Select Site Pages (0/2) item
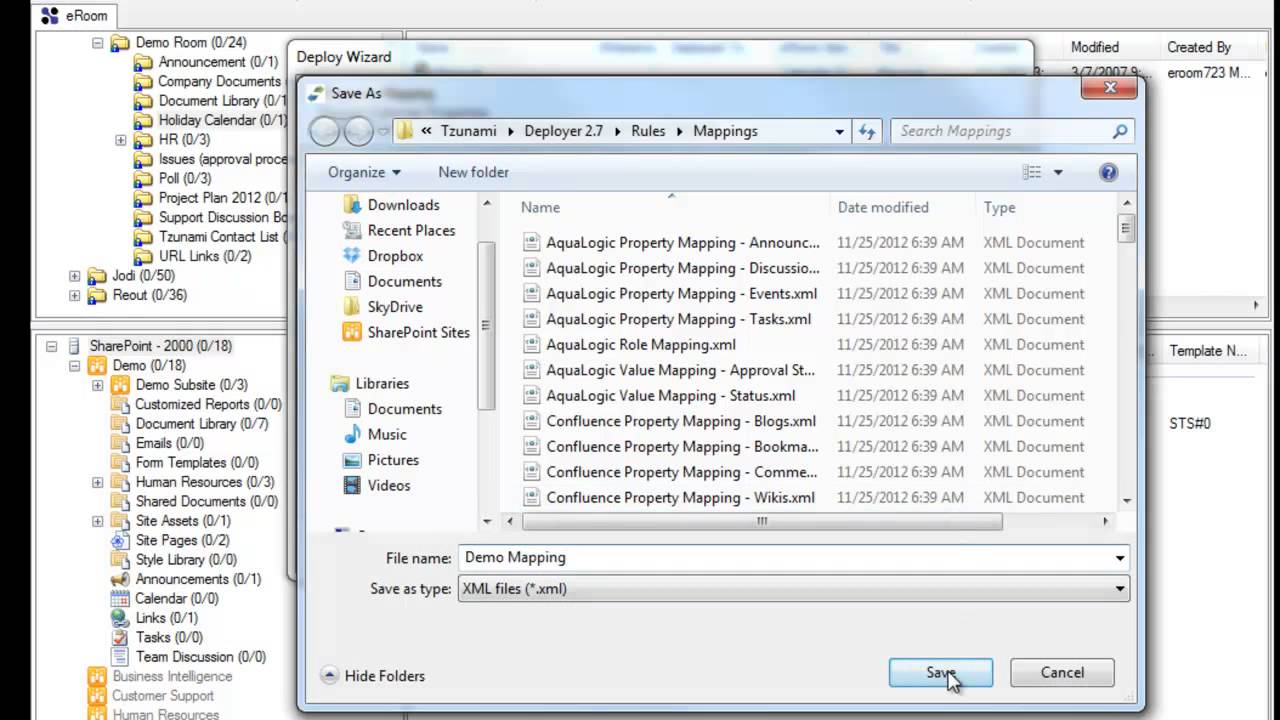This screenshot has width=1280, height=720. pos(182,540)
